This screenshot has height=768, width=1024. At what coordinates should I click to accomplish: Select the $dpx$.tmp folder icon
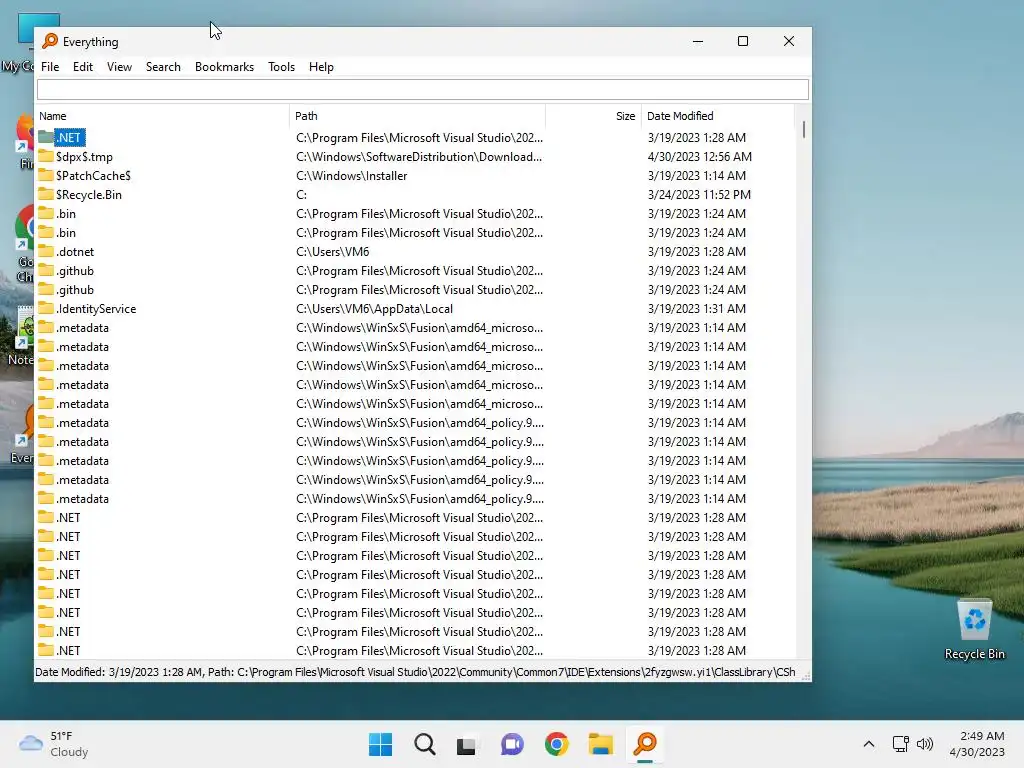click(46, 156)
